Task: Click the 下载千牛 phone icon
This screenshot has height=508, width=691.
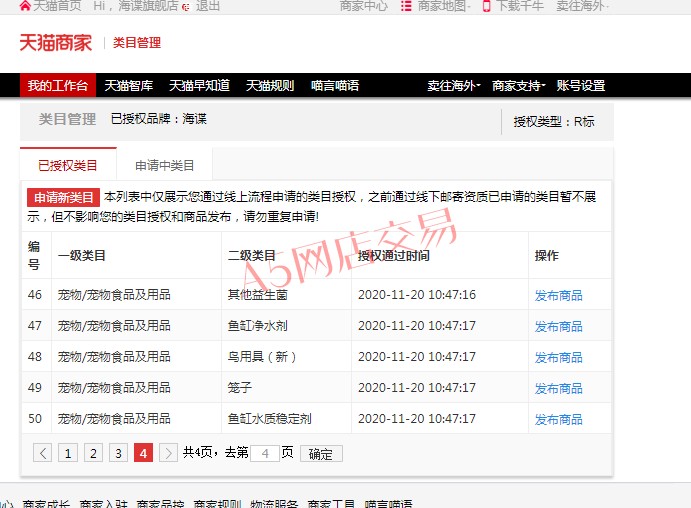Action: point(486,6)
